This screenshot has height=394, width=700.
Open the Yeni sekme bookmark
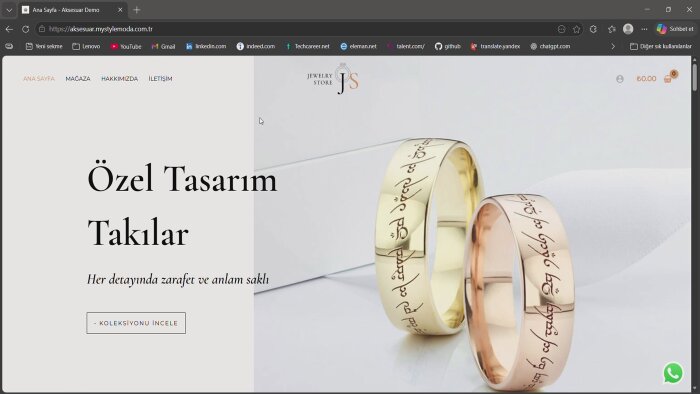[x=44, y=46]
